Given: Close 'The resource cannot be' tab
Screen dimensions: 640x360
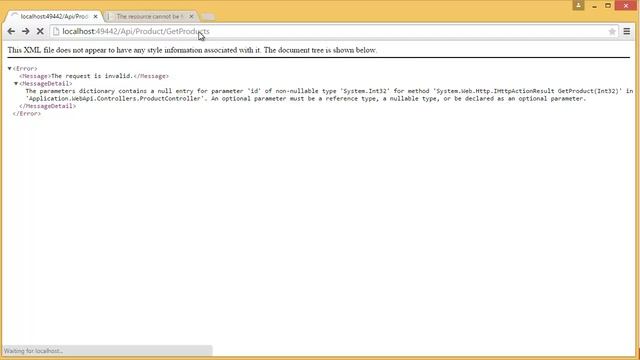Looking at the screenshot, I should [x=191, y=17].
